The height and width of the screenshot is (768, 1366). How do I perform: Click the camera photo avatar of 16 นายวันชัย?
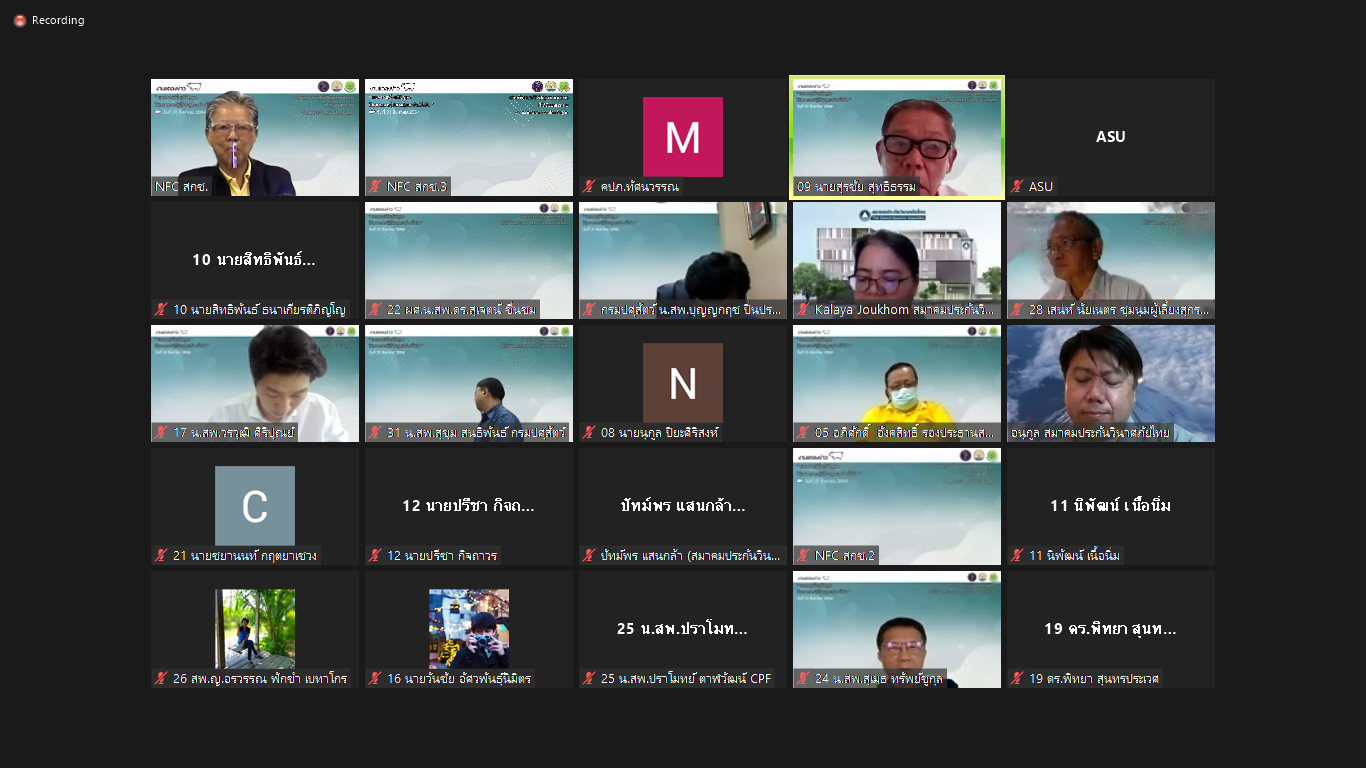(x=469, y=629)
